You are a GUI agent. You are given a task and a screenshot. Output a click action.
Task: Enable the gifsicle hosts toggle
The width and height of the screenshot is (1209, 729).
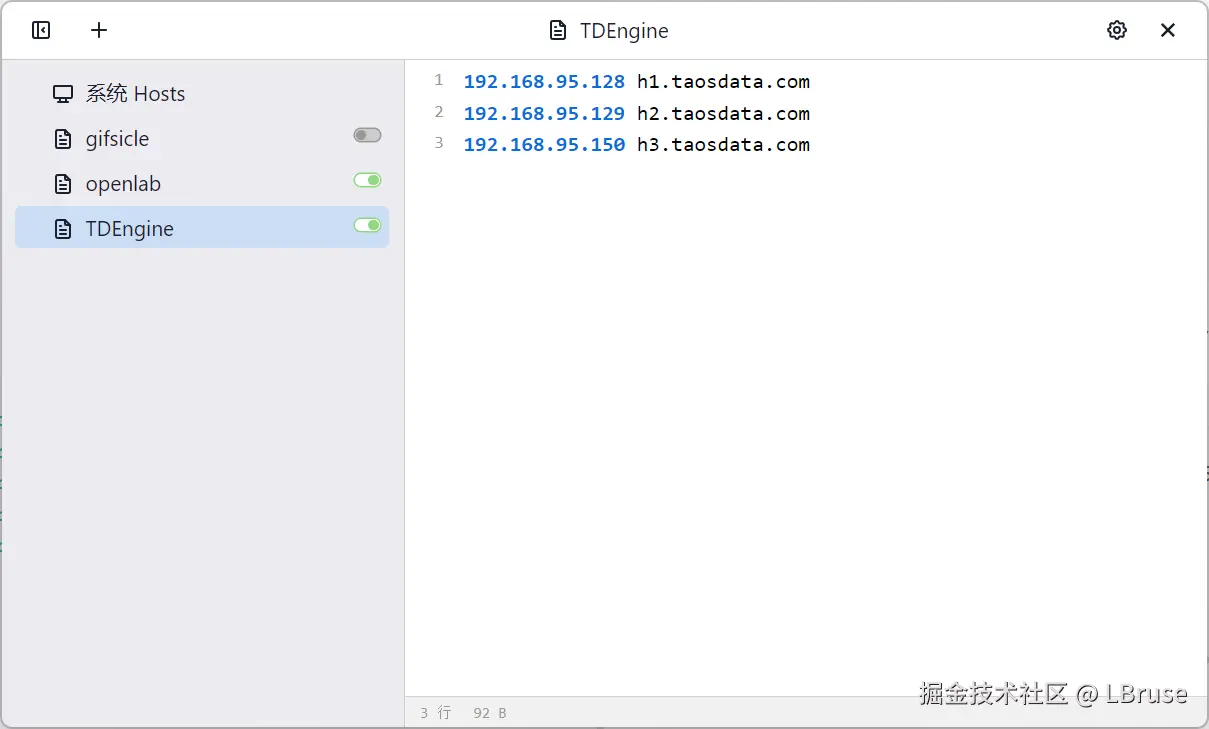click(x=367, y=135)
